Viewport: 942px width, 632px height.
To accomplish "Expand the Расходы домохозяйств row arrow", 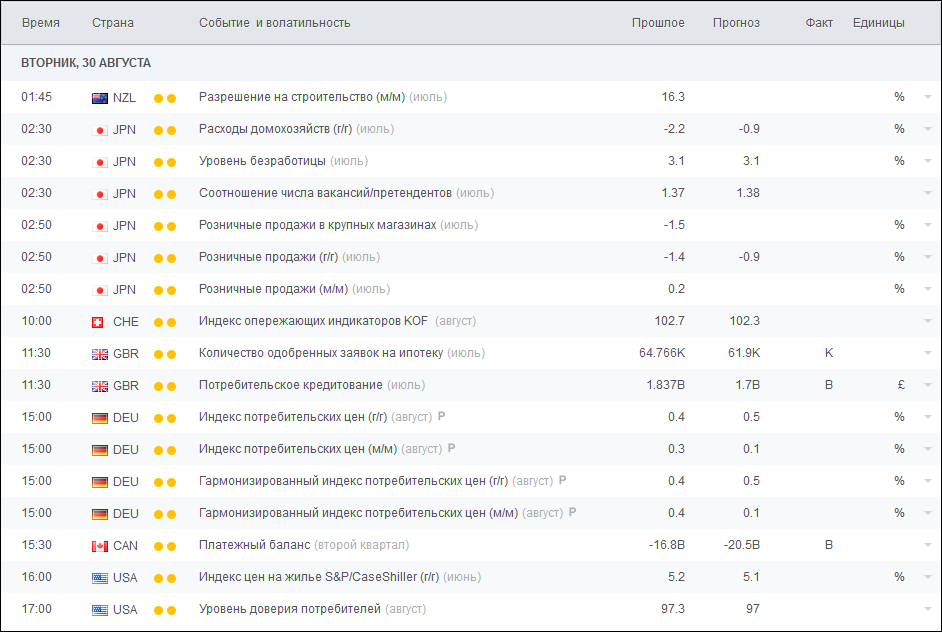I will (x=928, y=130).
